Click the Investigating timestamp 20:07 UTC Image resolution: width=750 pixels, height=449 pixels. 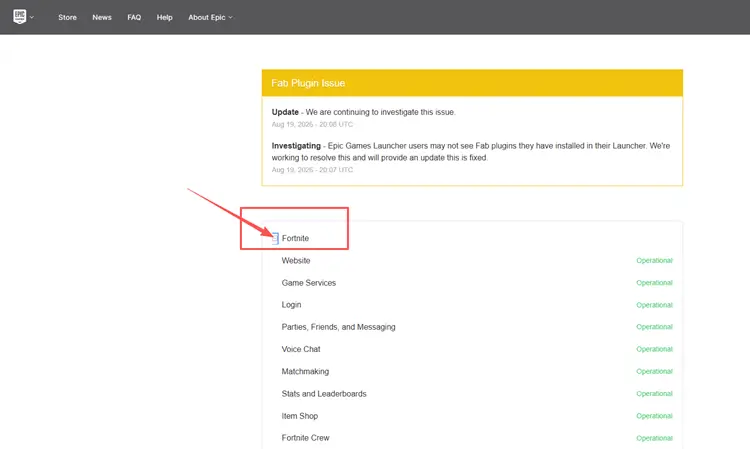pyautogui.click(x=312, y=170)
